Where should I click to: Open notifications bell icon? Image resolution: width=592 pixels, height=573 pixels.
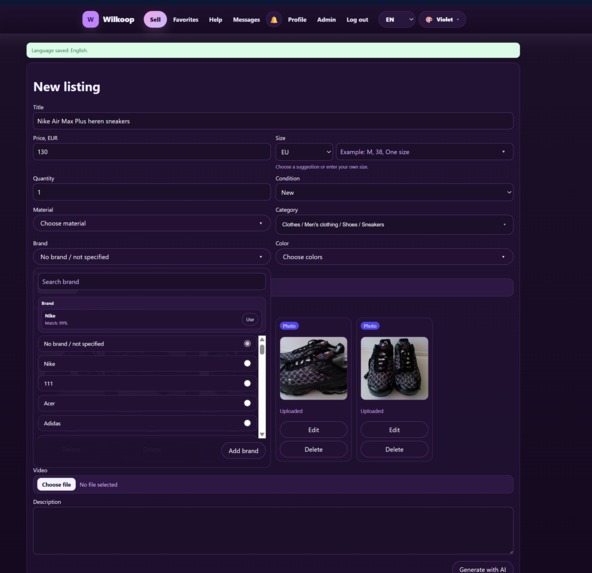pyautogui.click(x=274, y=20)
